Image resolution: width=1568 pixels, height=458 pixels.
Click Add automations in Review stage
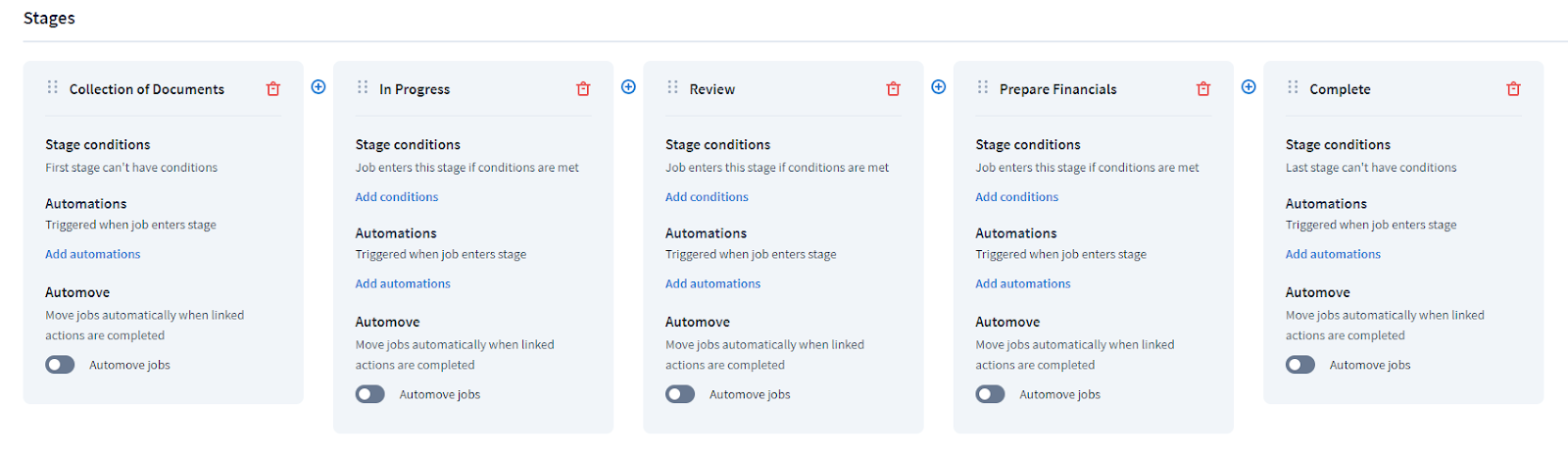pyautogui.click(x=712, y=283)
